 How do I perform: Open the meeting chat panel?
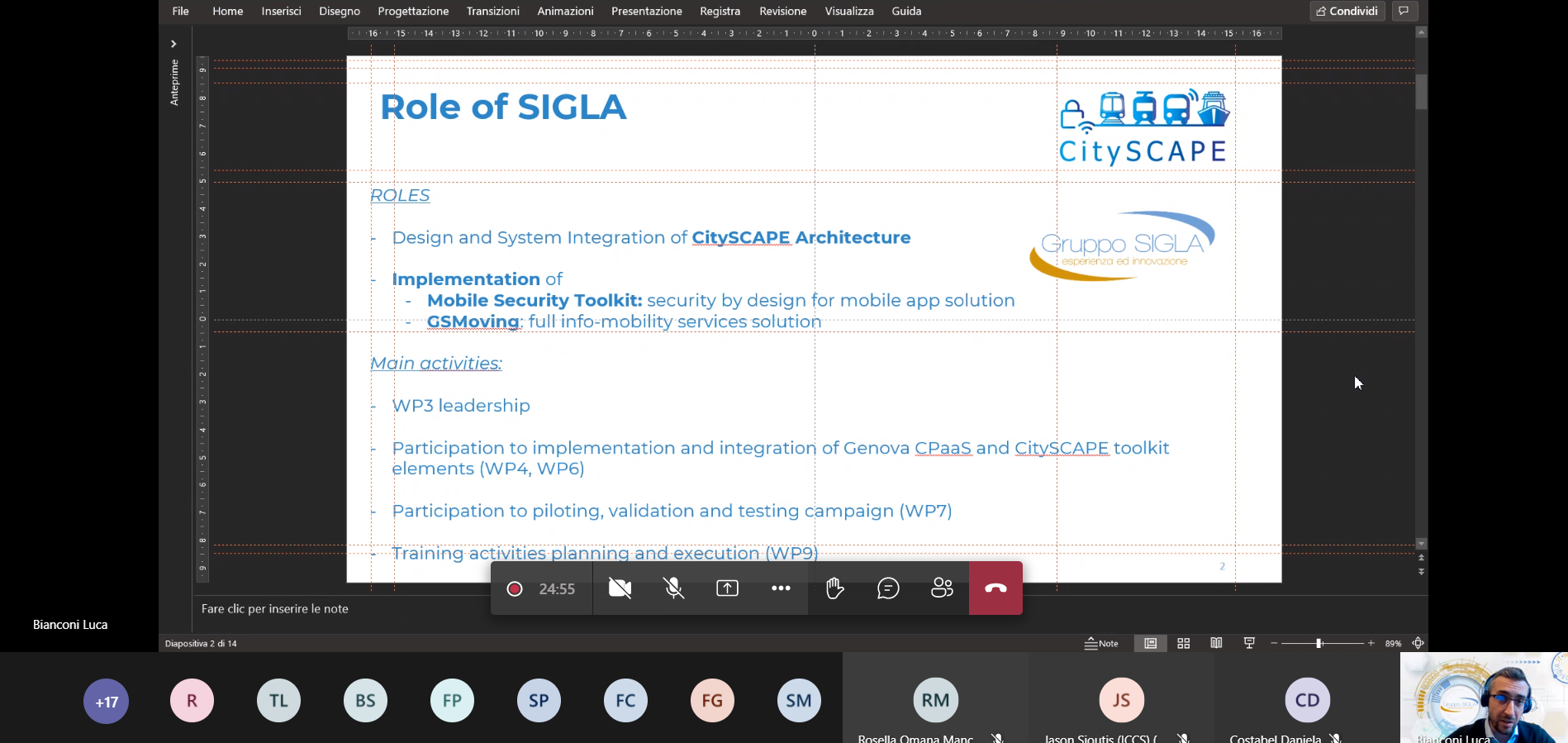pyautogui.click(x=888, y=588)
